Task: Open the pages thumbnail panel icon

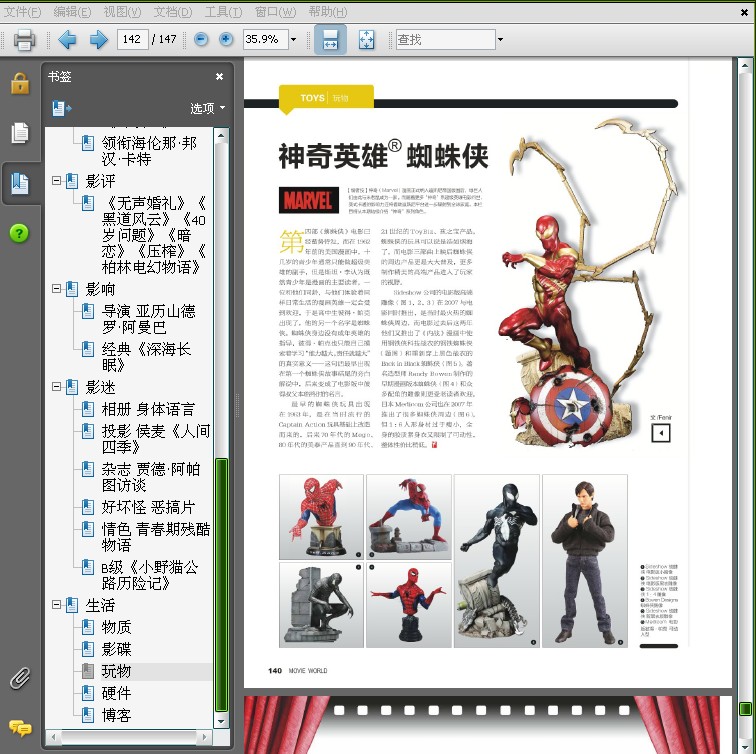Action: click(20, 133)
